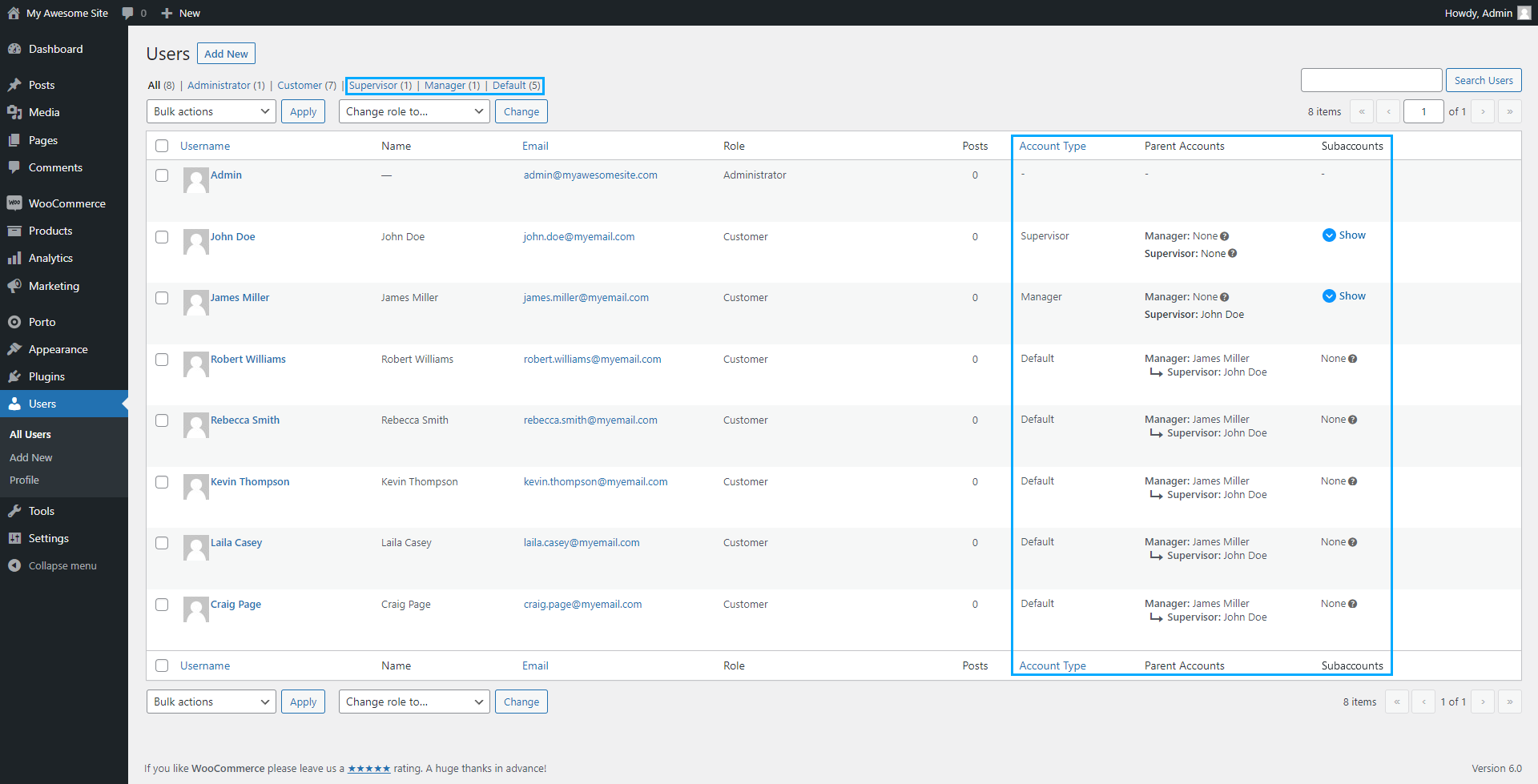Click the Tools wrench icon

pyautogui.click(x=14, y=511)
